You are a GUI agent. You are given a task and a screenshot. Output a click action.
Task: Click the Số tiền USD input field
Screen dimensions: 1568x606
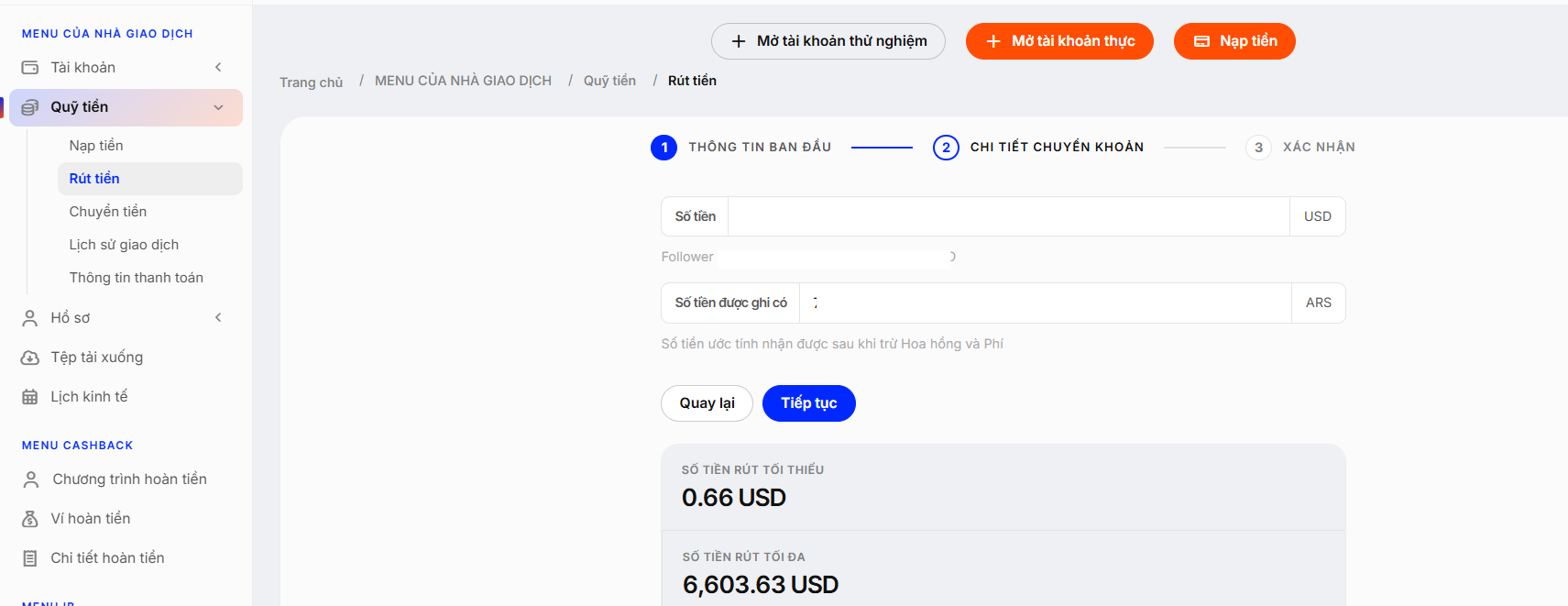tap(1009, 216)
